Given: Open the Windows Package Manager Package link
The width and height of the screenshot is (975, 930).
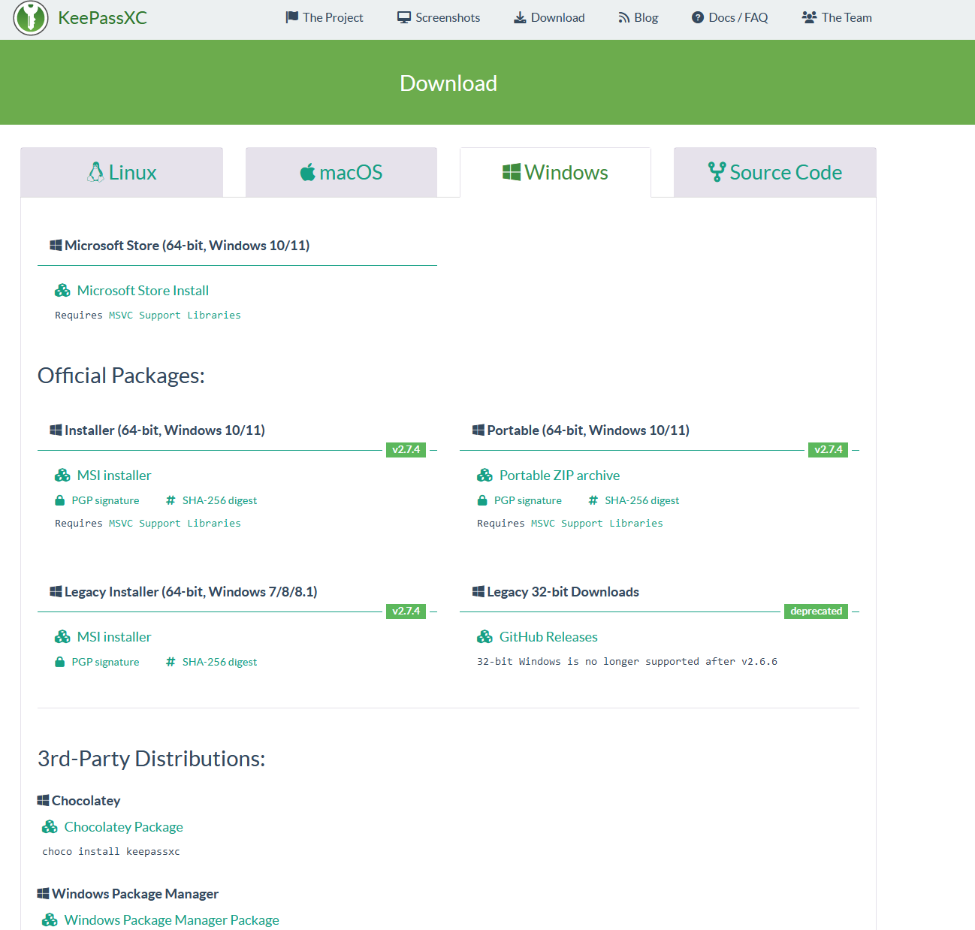Looking at the screenshot, I should tap(171, 920).
